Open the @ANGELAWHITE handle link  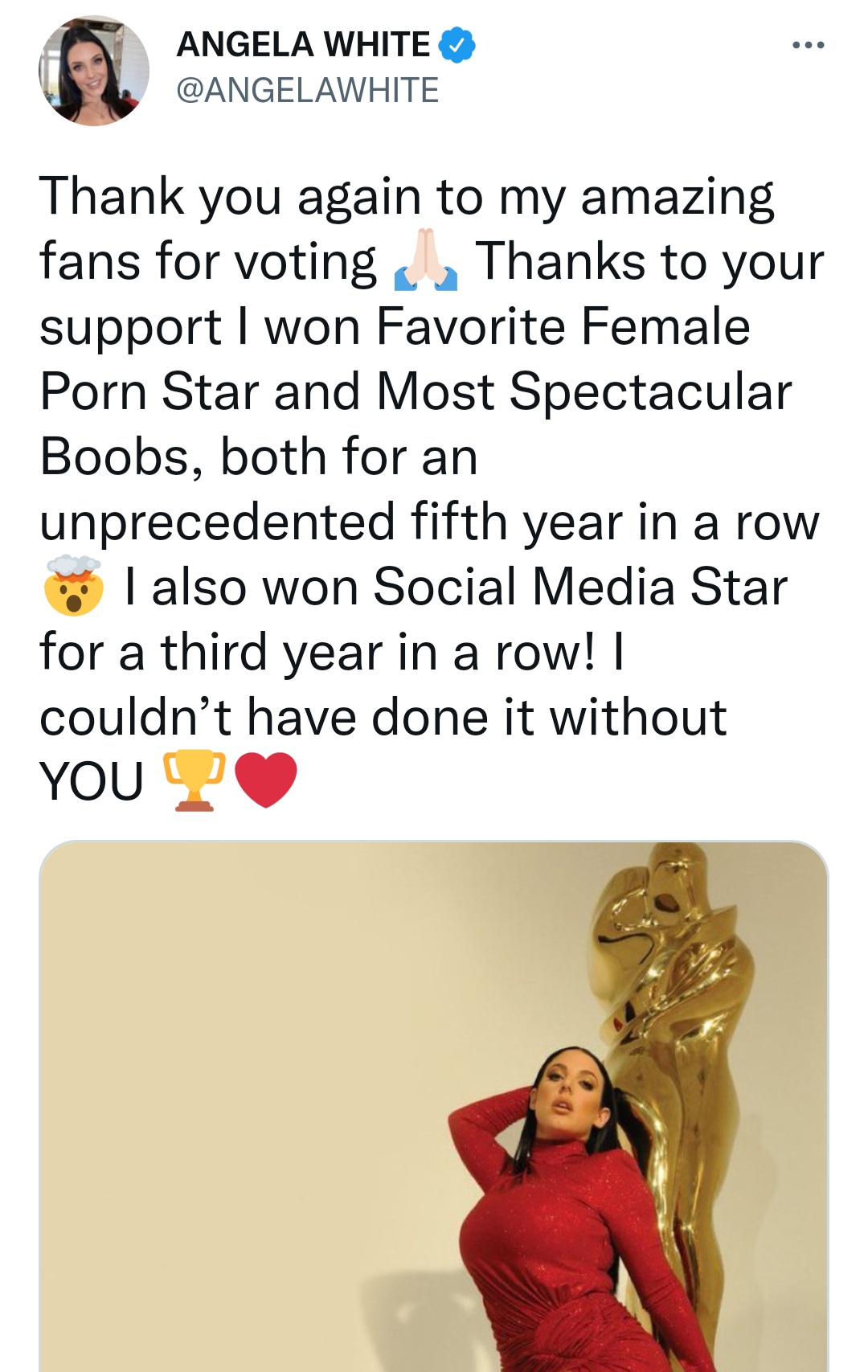(307, 90)
